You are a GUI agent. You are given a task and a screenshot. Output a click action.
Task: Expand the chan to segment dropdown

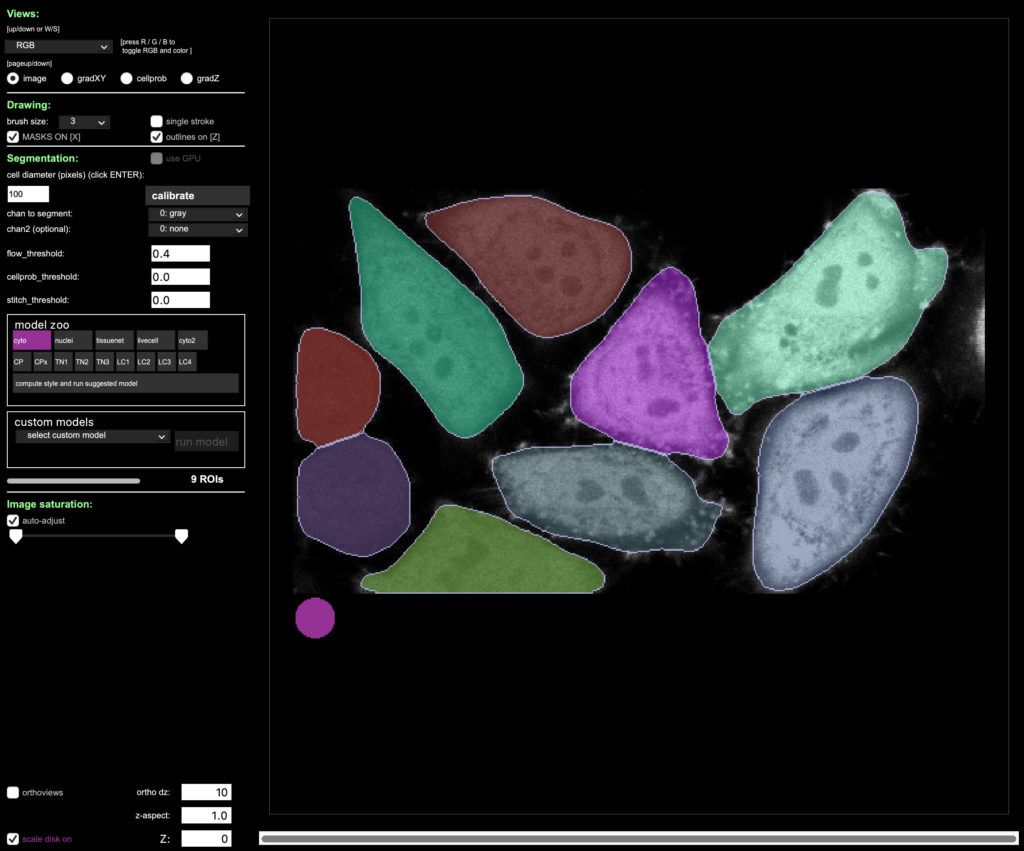point(197,214)
